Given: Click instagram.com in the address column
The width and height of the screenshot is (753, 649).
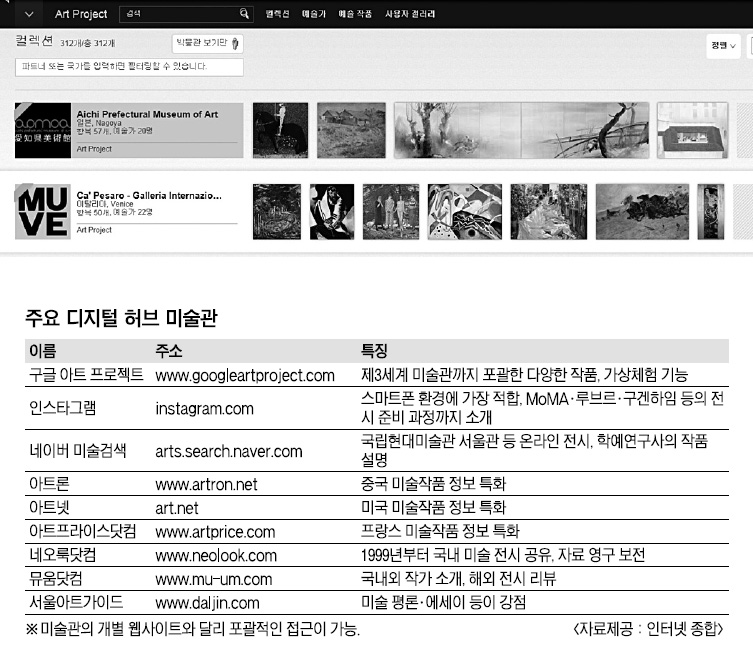Looking at the screenshot, I should point(205,409).
